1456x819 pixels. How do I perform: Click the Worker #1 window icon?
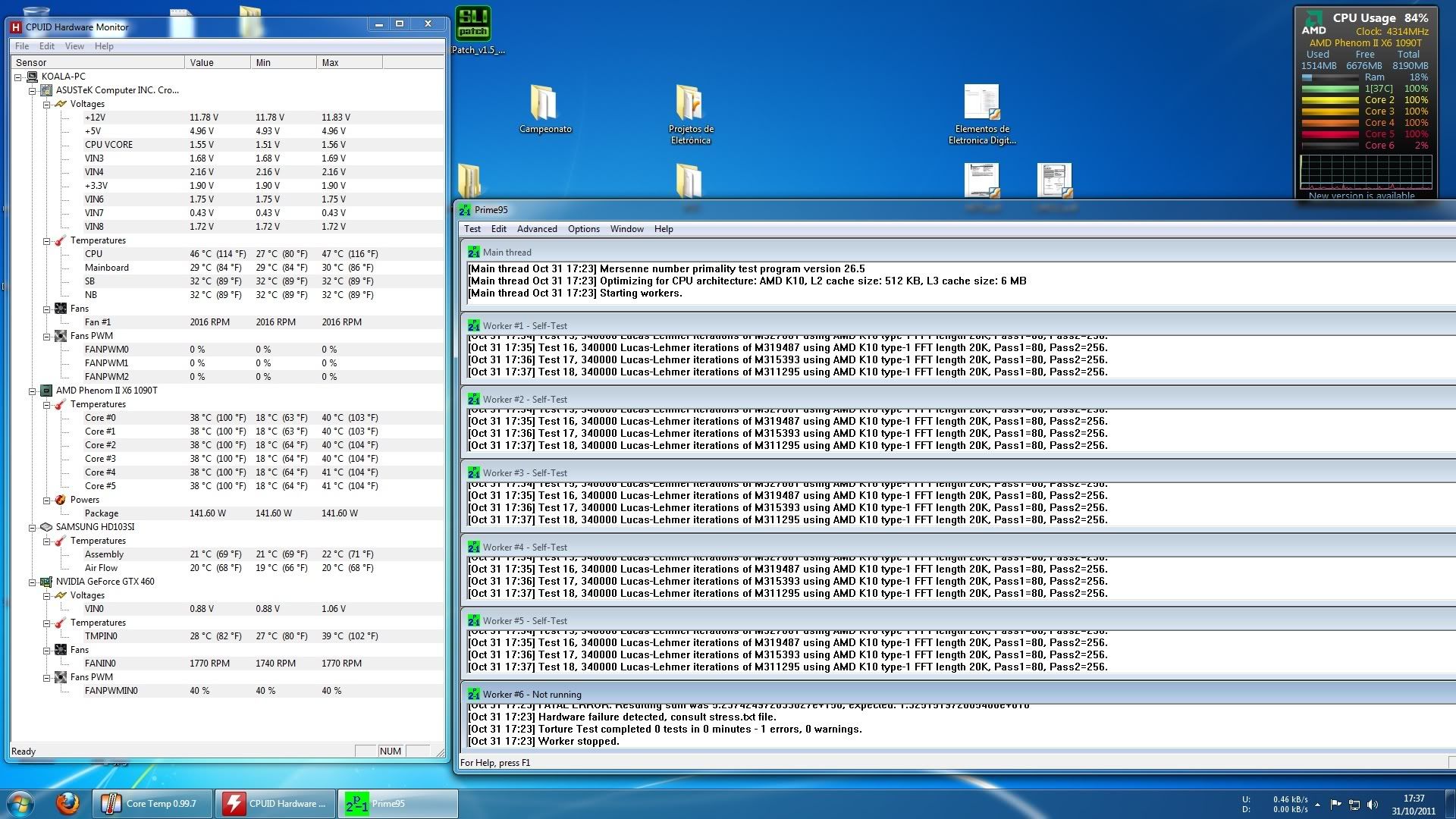(x=475, y=325)
